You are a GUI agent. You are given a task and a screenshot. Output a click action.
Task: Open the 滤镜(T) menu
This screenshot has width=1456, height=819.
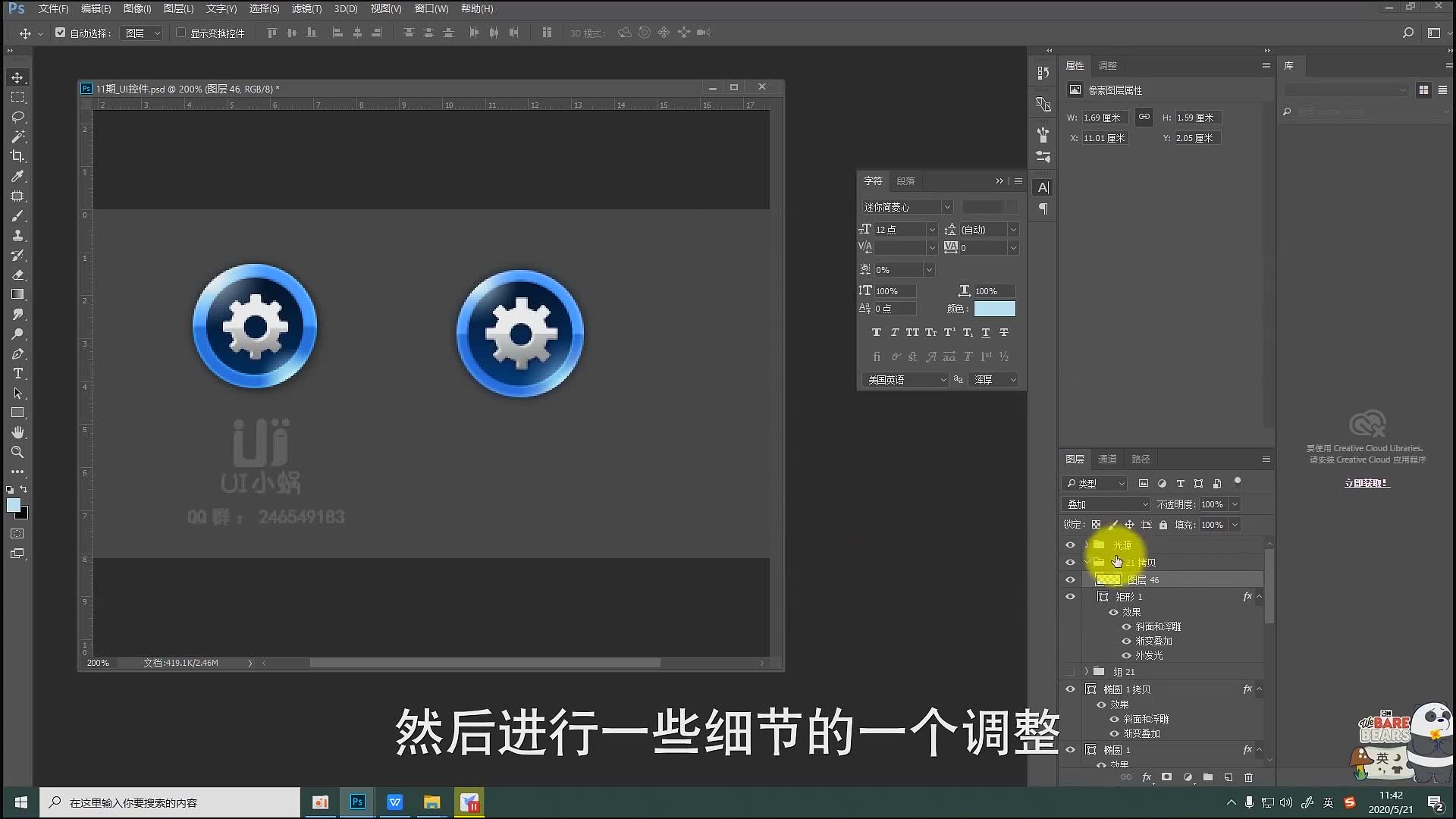tap(306, 8)
